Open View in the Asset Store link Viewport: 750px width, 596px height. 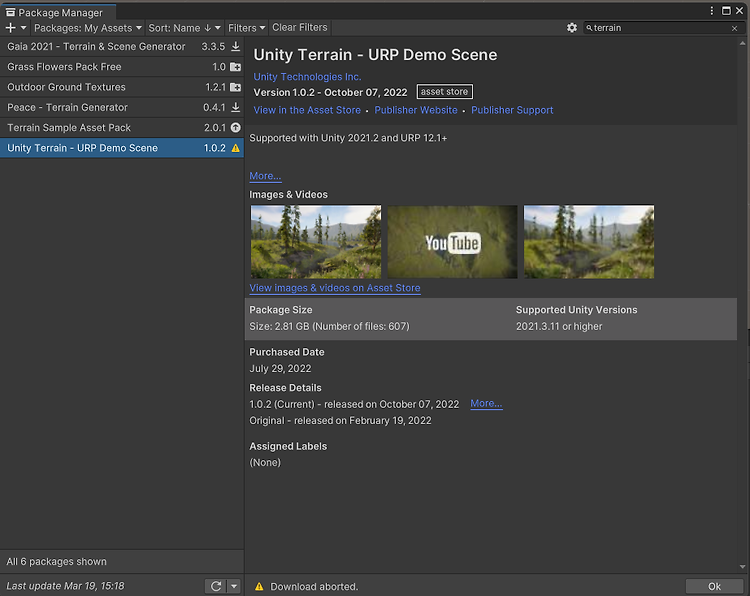(x=307, y=110)
